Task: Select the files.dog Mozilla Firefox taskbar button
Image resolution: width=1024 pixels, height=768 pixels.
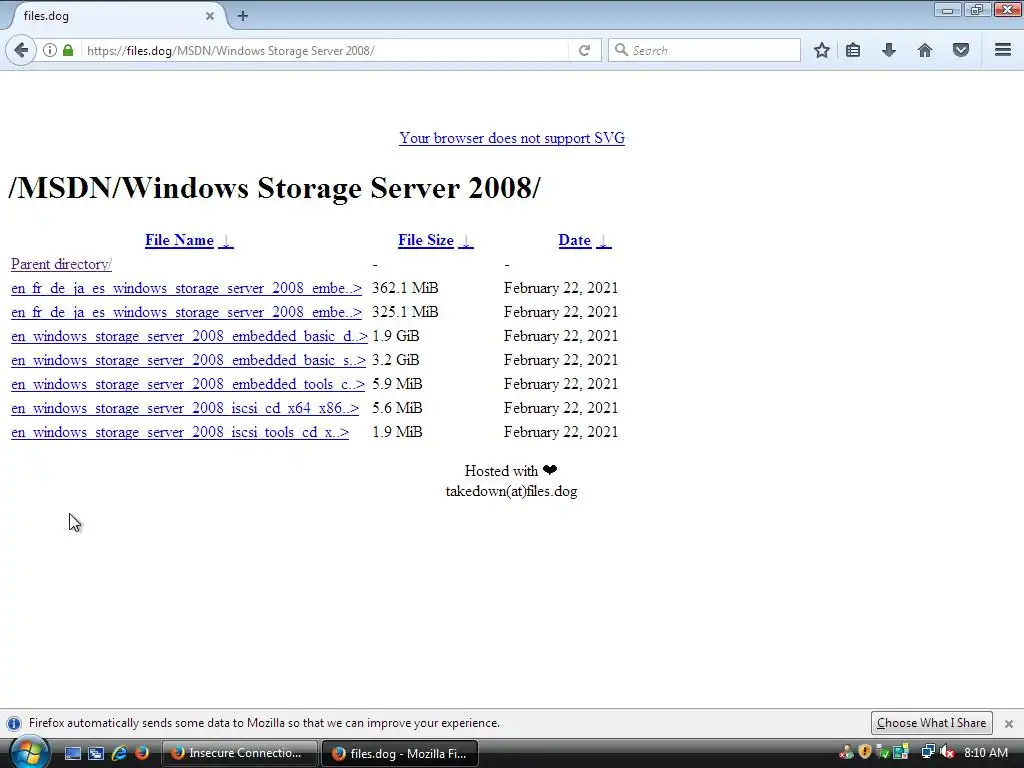Action: [x=400, y=753]
